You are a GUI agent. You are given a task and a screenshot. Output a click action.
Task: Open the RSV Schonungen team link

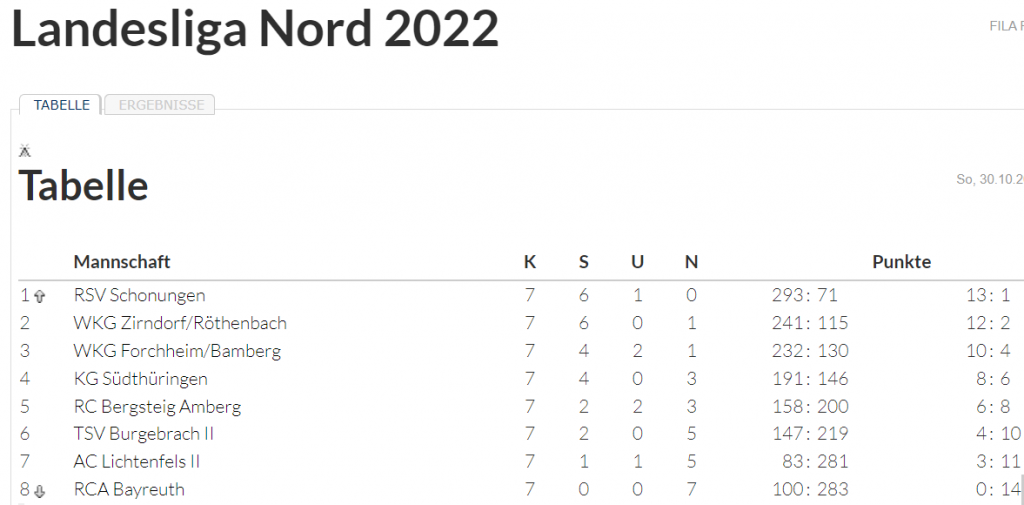coord(139,295)
